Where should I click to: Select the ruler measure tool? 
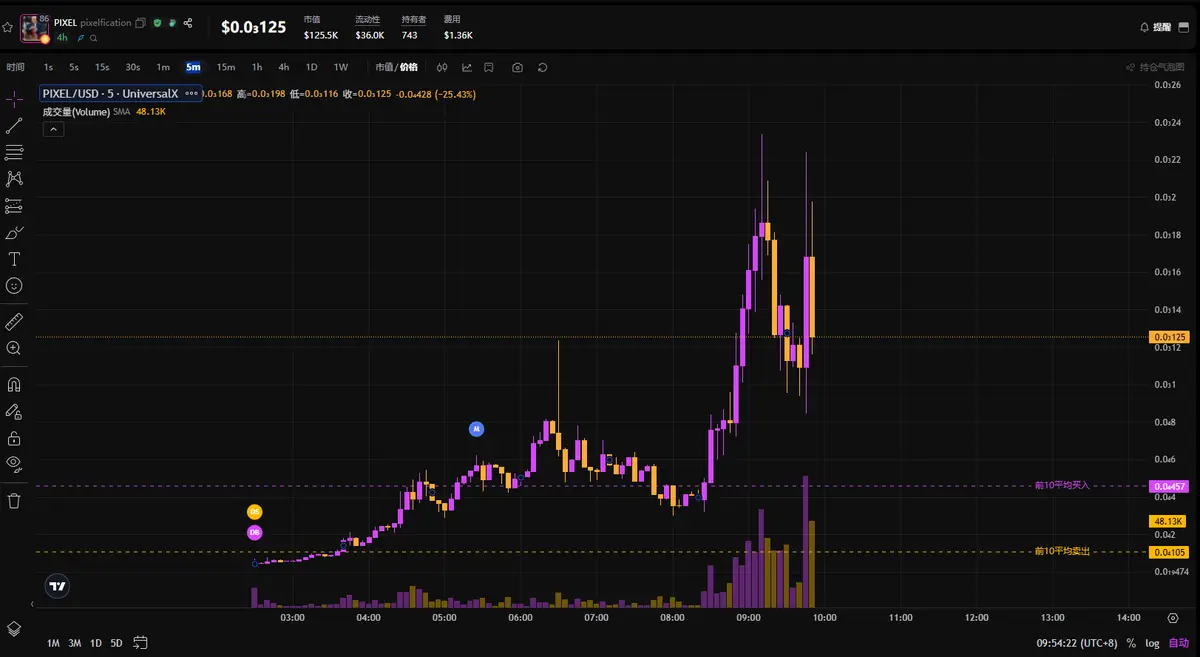coord(14,321)
